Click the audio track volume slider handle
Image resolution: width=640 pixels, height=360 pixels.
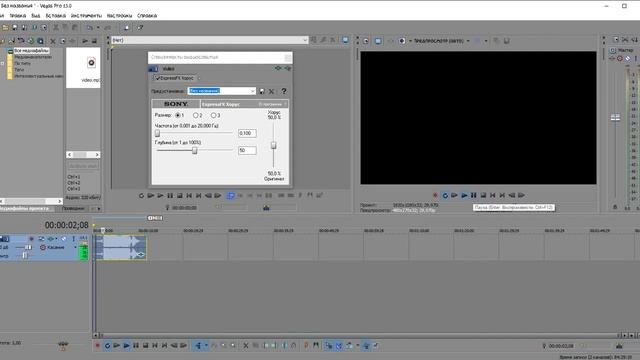pos(27,247)
